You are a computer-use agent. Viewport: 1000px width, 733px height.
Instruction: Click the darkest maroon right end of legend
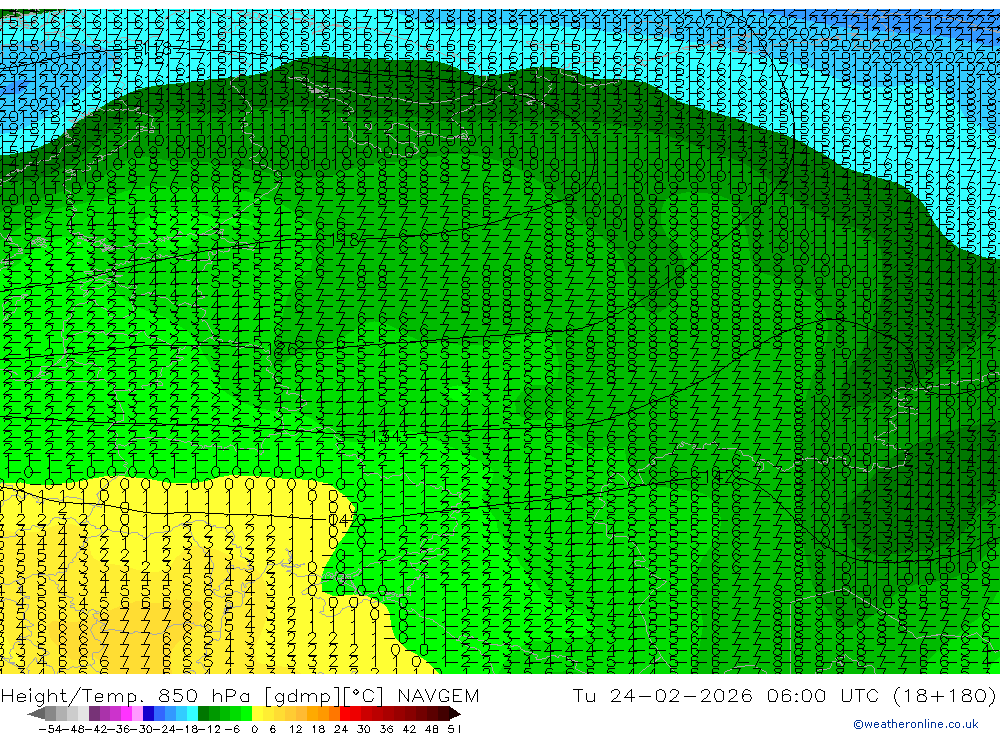(453, 713)
